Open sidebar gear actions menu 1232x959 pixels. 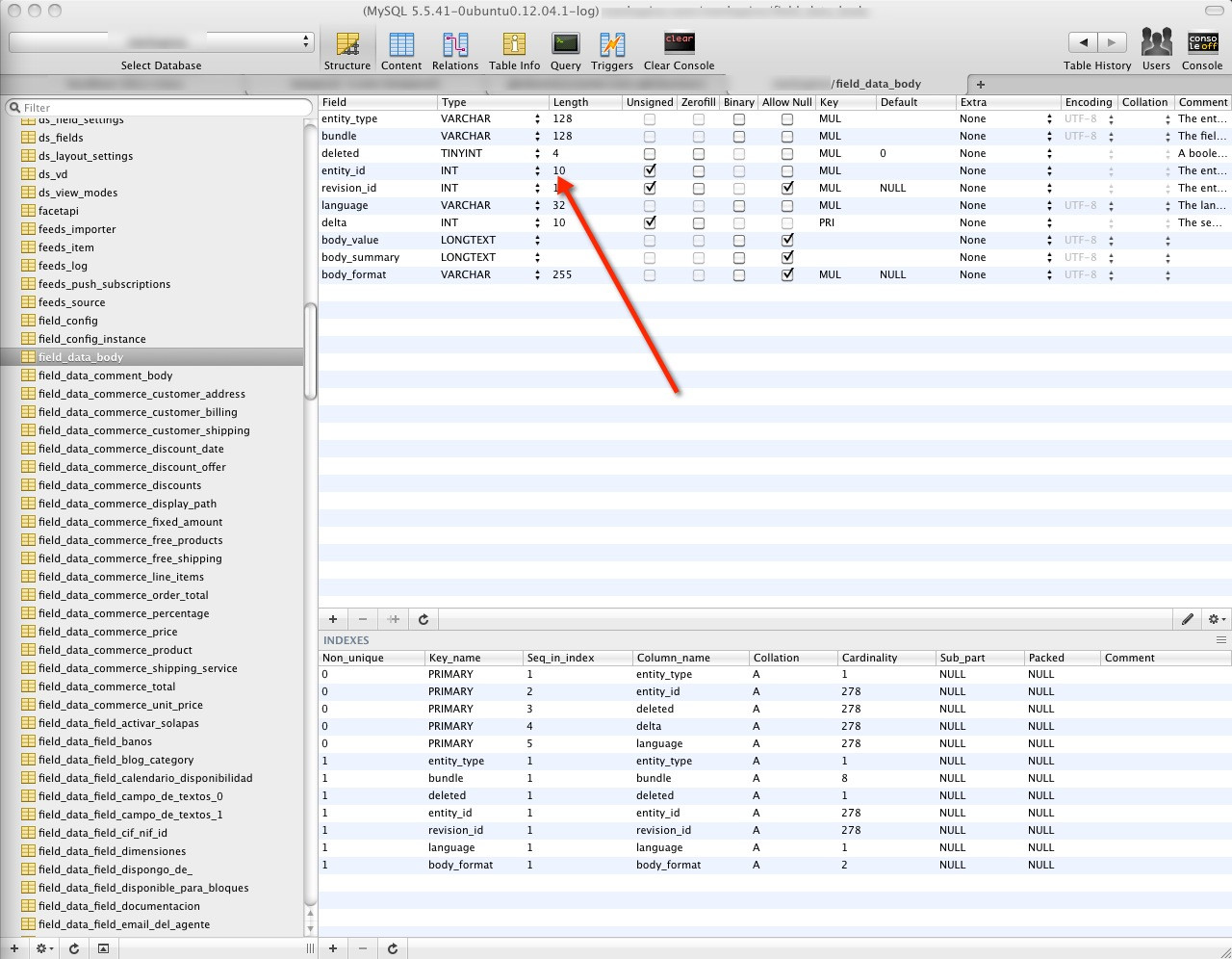pos(43,948)
